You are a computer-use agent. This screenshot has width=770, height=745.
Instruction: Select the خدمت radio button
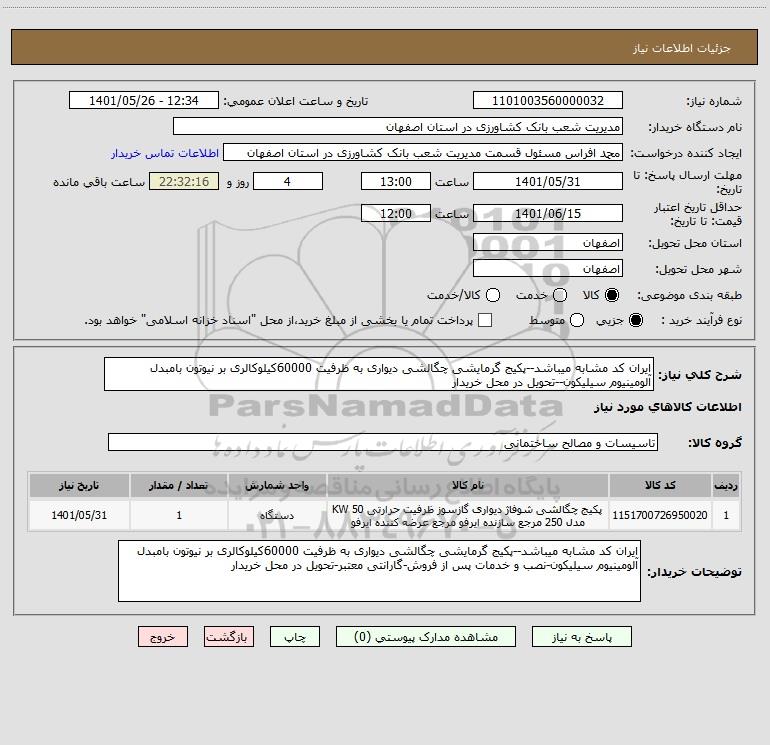(x=560, y=295)
